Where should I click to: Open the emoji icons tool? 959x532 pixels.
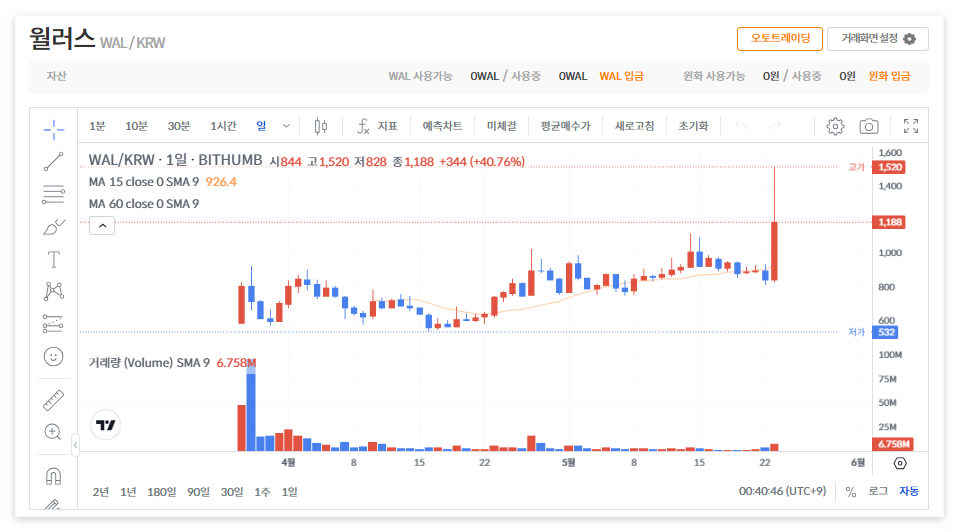click(54, 357)
